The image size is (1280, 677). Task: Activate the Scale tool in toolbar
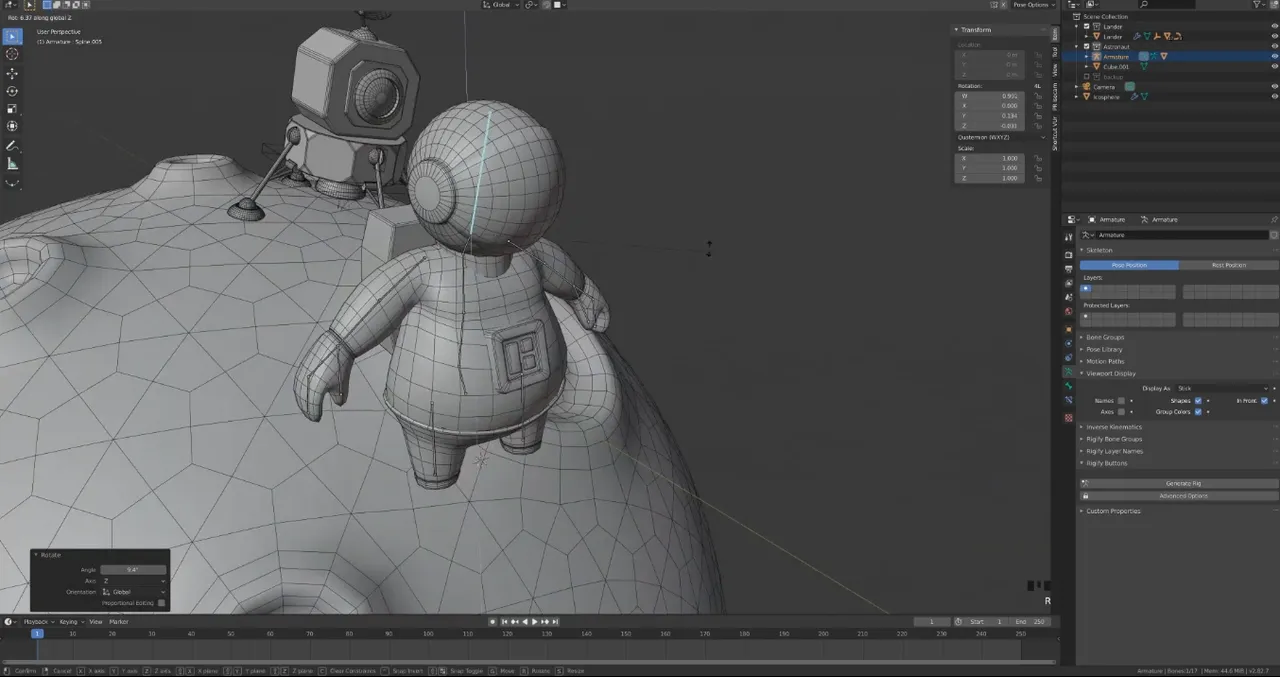tap(12, 108)
